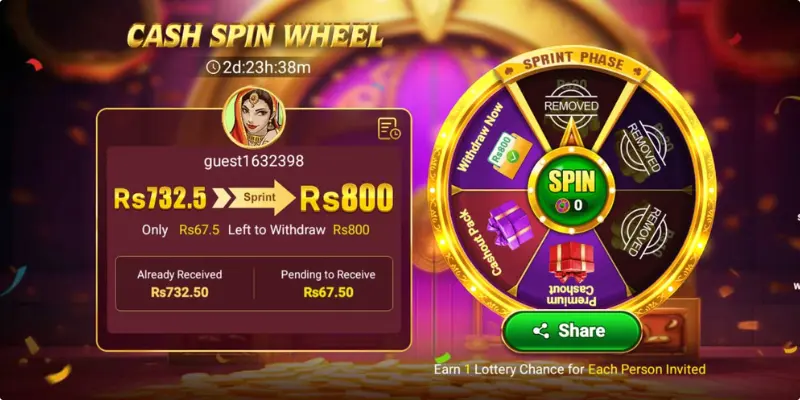Select the Already Received amount box
The height and width of the screenshot is (400, 800).
click(x=180, y=284)
